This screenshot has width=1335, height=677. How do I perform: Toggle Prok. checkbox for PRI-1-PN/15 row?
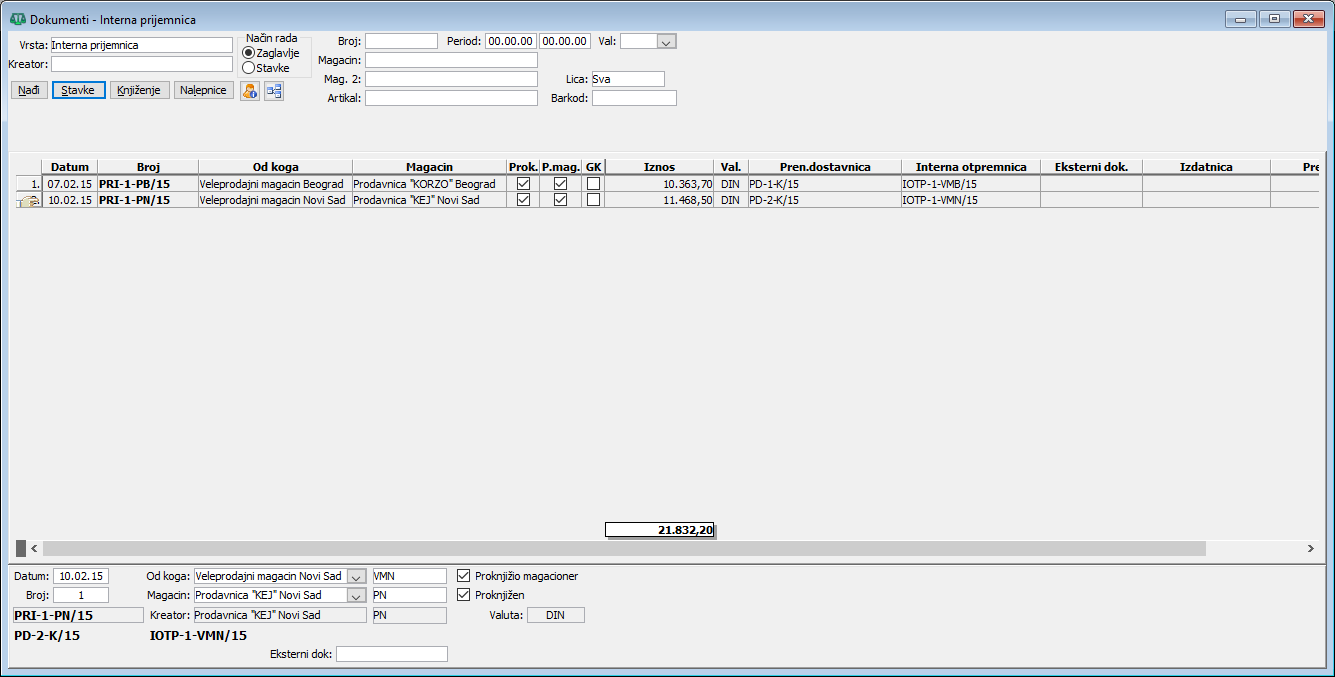523,200
